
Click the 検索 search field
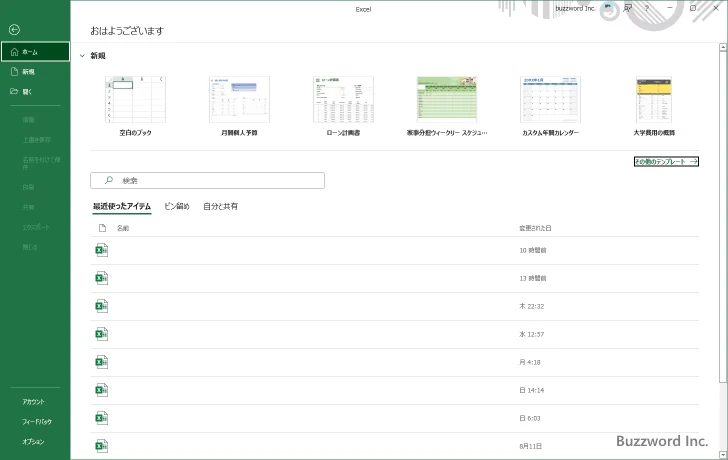coord(208,181)
